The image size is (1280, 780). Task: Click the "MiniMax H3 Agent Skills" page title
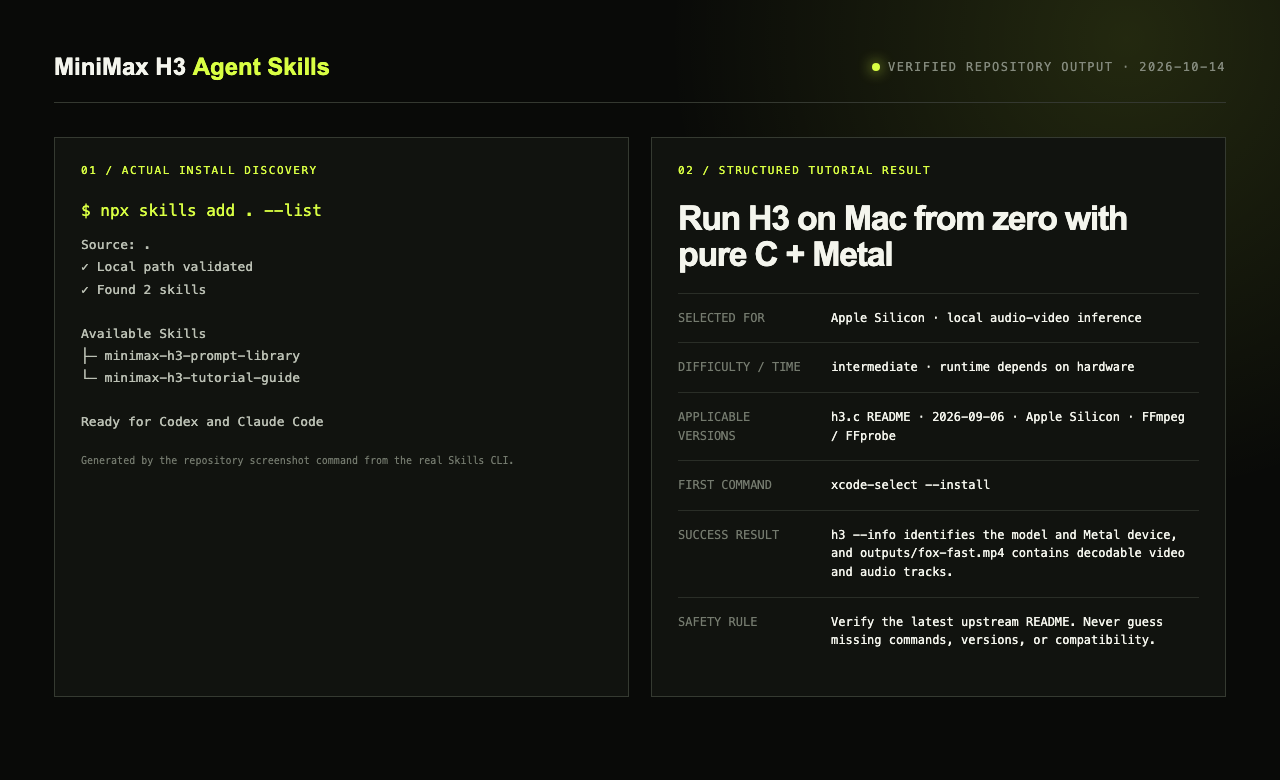coord(192,67)
